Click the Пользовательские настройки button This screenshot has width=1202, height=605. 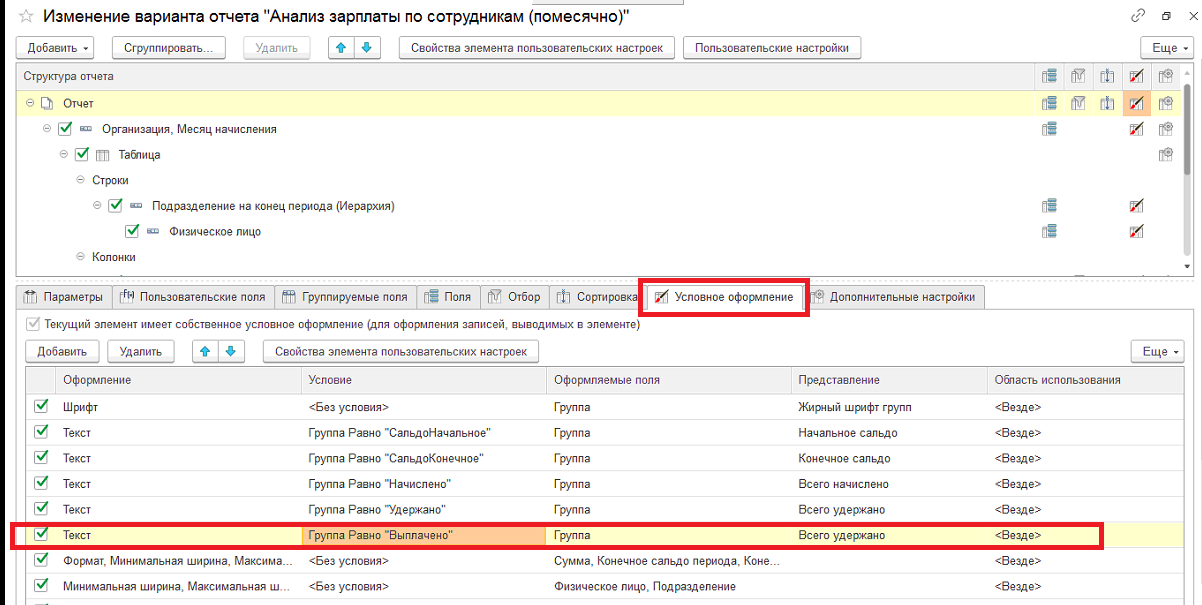[x=772, y=47]
